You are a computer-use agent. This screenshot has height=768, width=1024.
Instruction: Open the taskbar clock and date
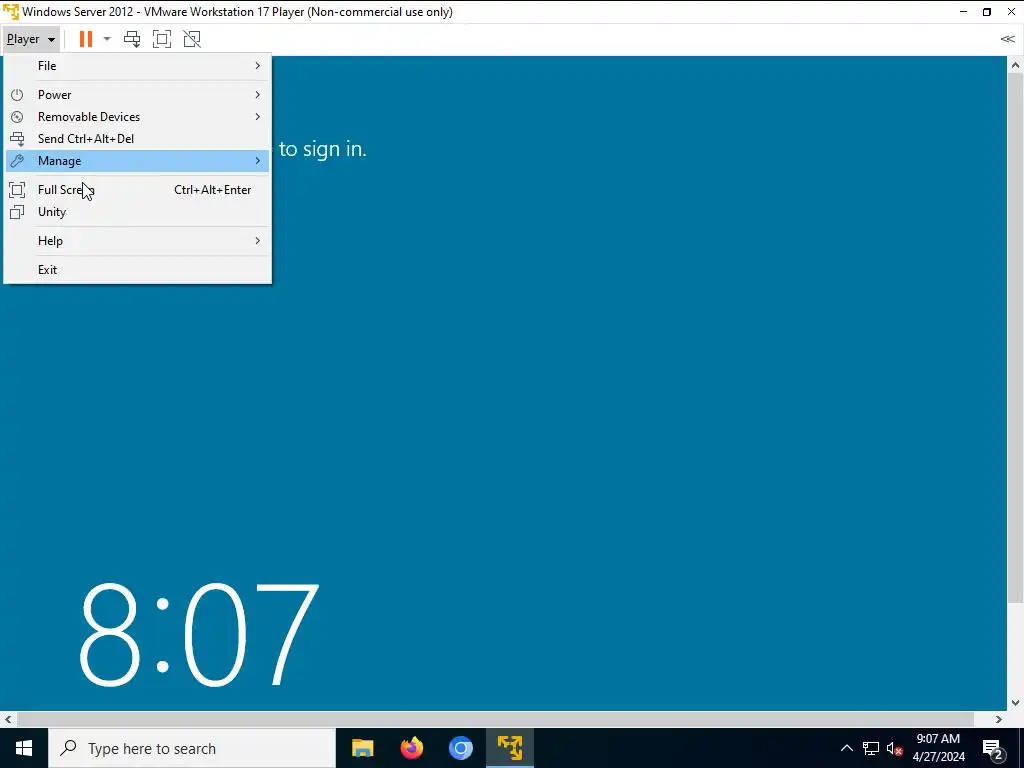(x=938, y=748)
